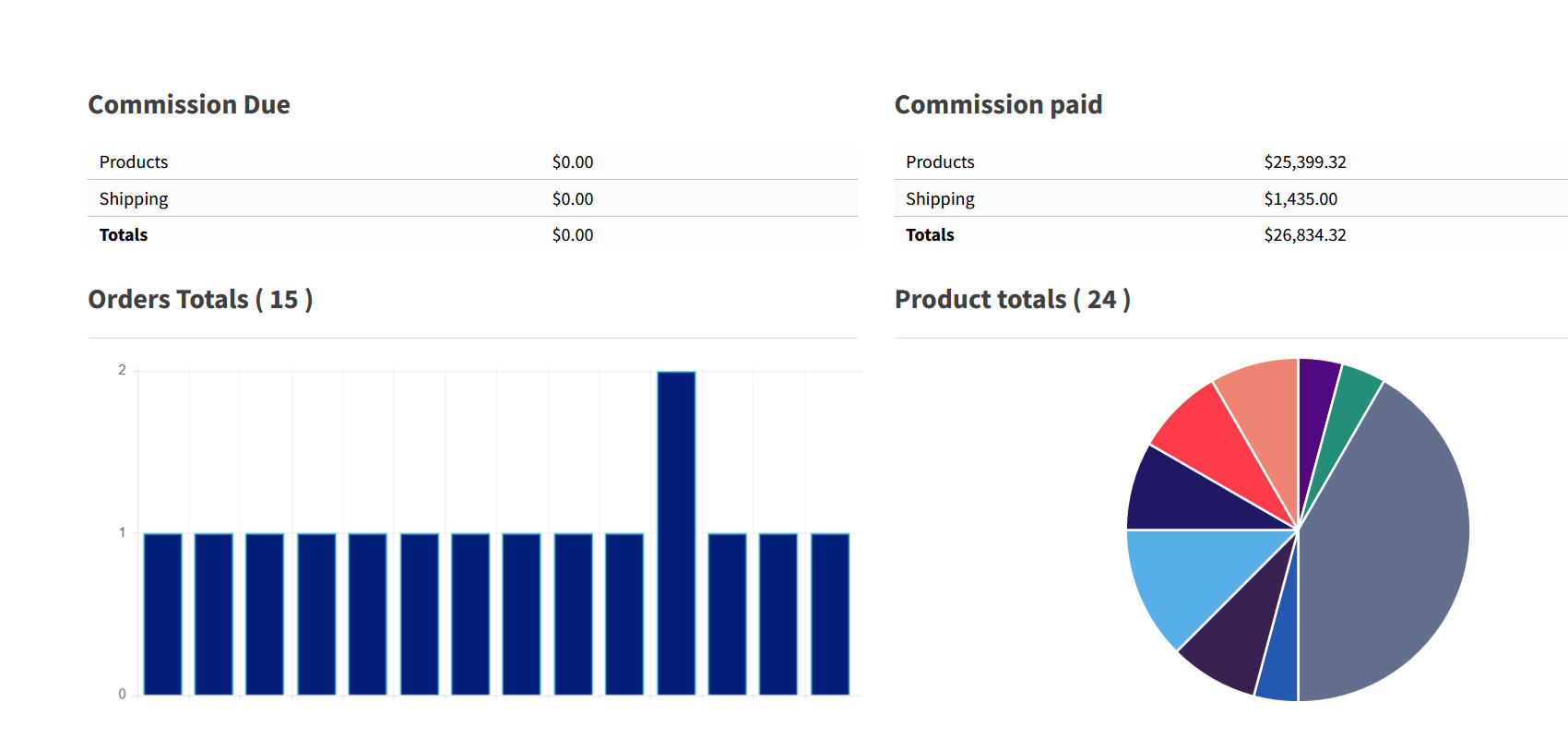Select the first bar in Orders chart

coord(163,613)
